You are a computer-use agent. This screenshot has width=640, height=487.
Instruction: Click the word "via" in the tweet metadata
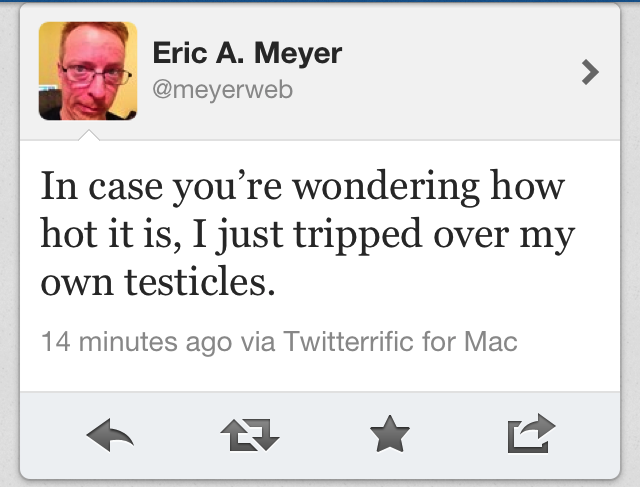click(x=258, y=342)
